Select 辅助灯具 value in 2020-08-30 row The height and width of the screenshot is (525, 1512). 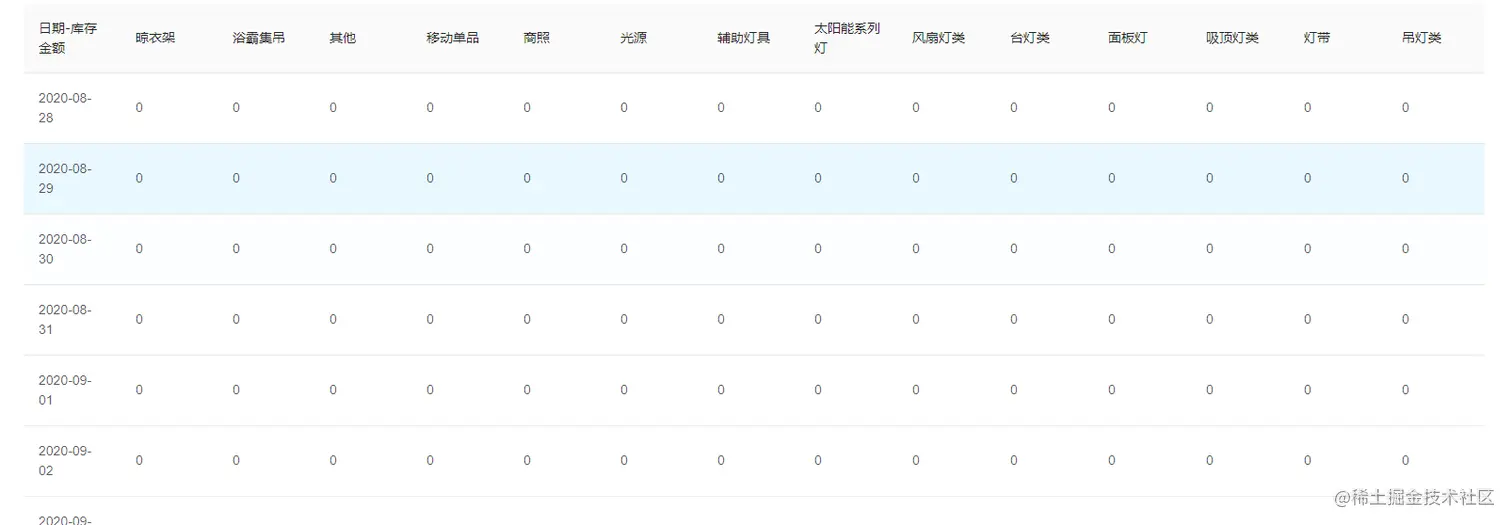point(721,249)
